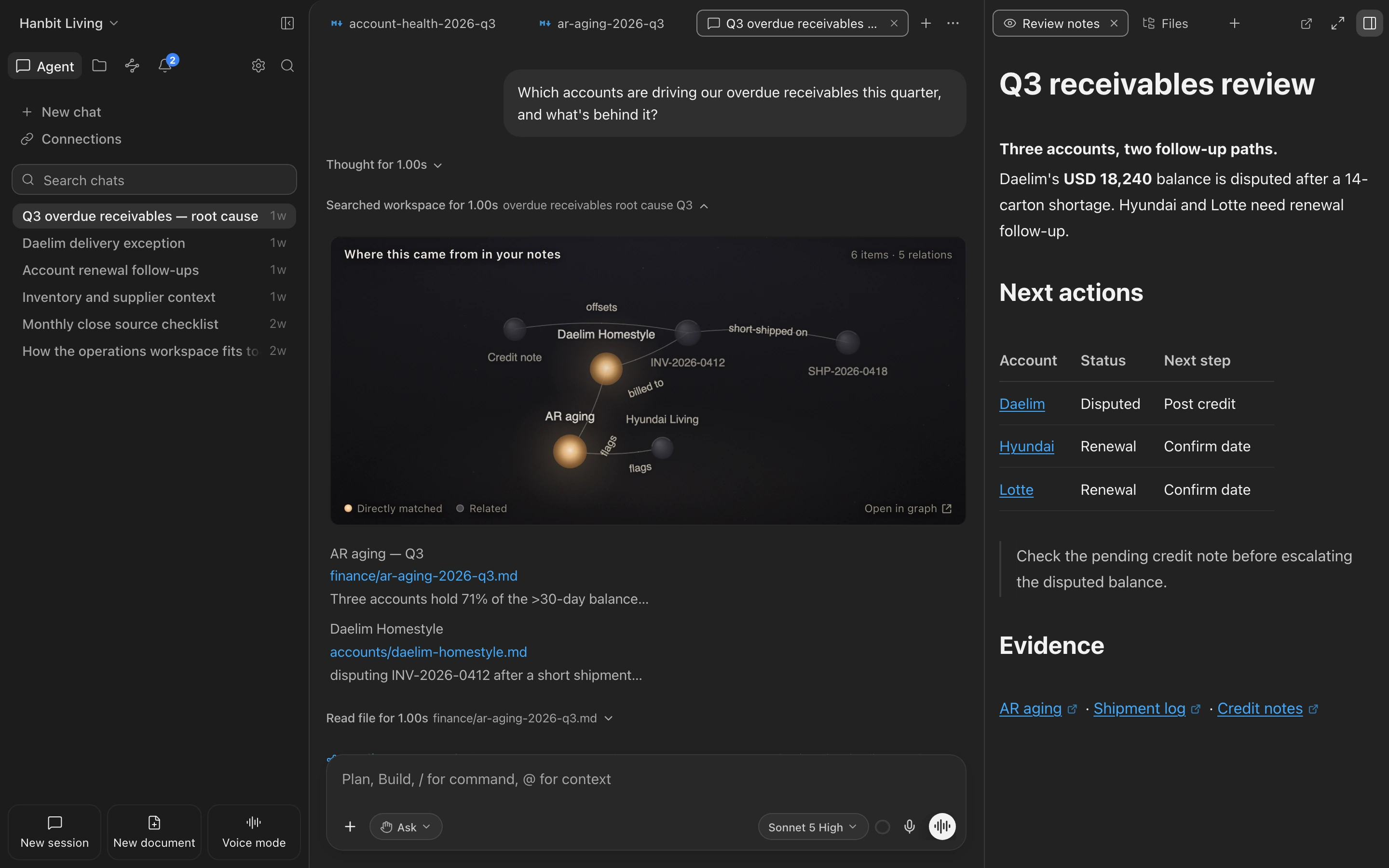
Task: Click the New document button
Action: coord(154,832)
